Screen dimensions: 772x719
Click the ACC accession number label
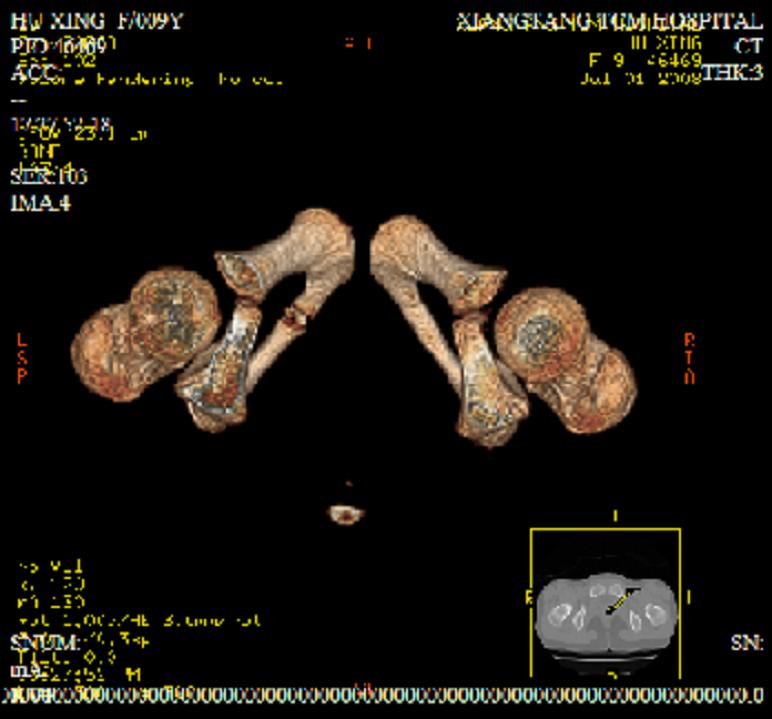pyautogui.click(x=34, y=72)
